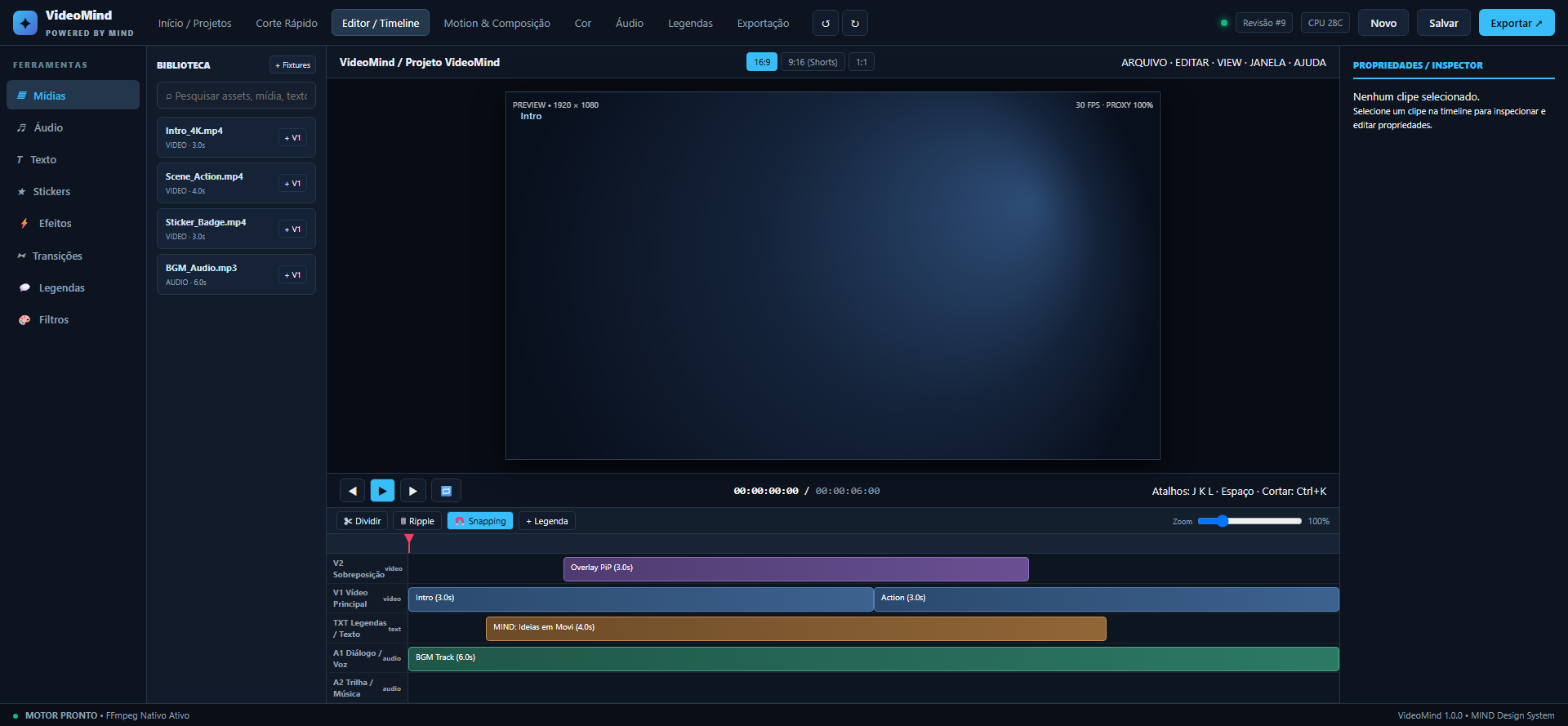Open Legendas in the tools sidebar
1568x726 pixels.
coord(73,287)
